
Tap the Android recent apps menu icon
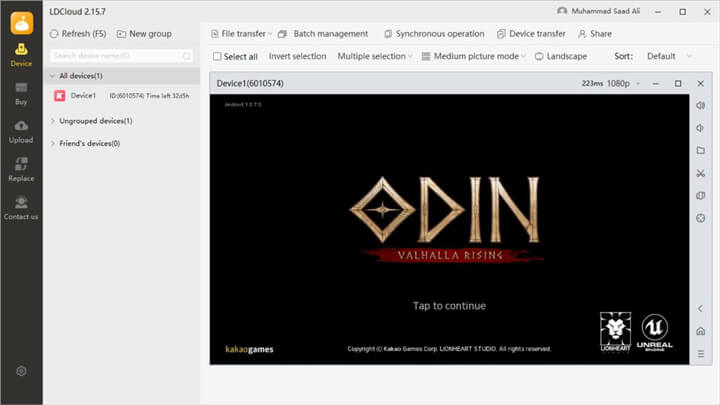pyautogui.click(x=700, y=354)
